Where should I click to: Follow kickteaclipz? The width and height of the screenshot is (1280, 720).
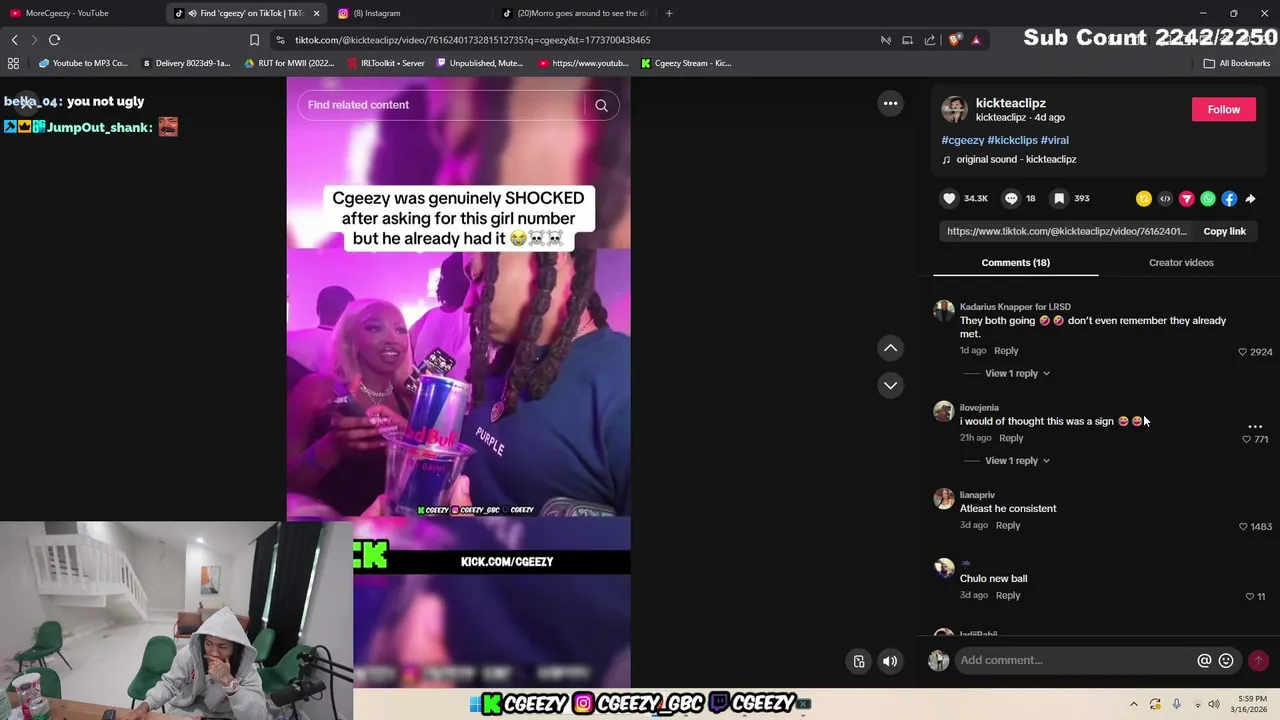tap(1223, 110)
